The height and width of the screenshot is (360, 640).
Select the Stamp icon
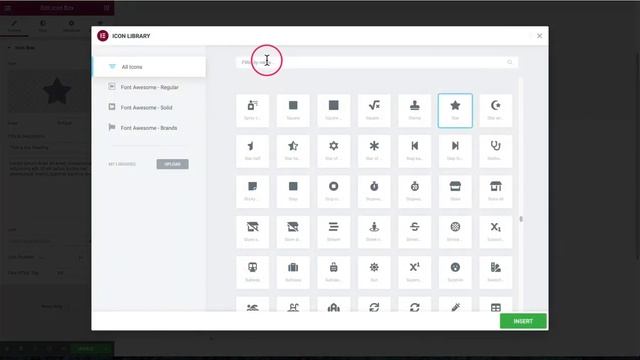[414, 110]
